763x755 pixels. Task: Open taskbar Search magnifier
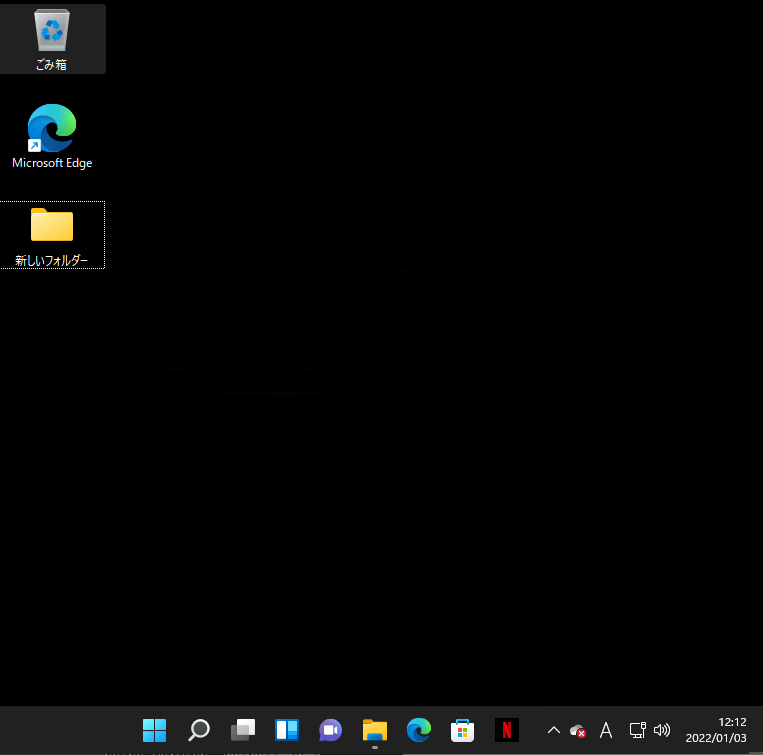tap(199, 730)
